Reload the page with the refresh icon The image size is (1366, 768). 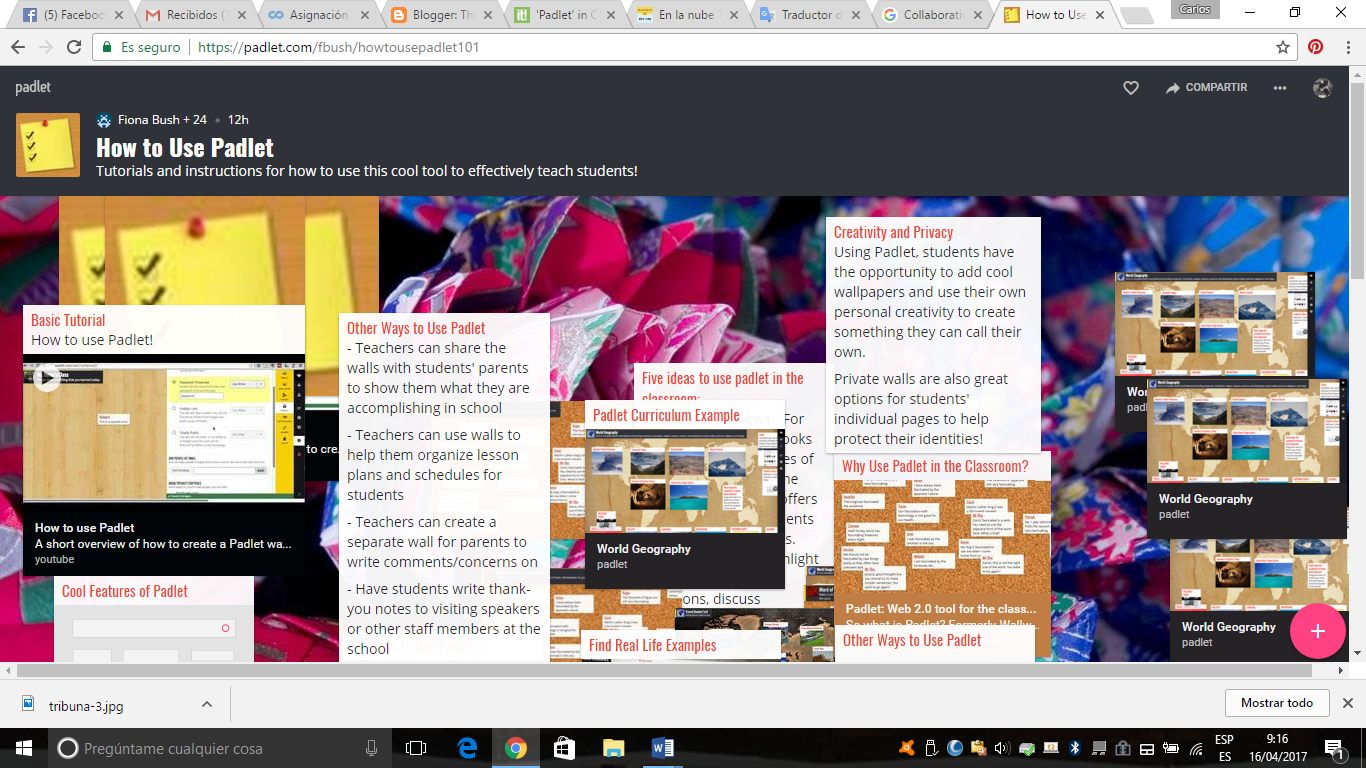[74, 47]
